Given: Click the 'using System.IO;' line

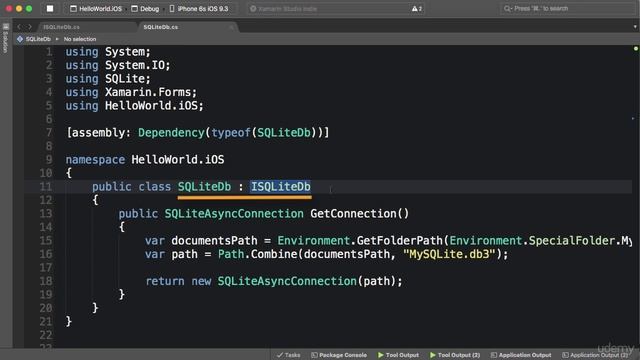Looking at the screenshot, I should [118, 65].
